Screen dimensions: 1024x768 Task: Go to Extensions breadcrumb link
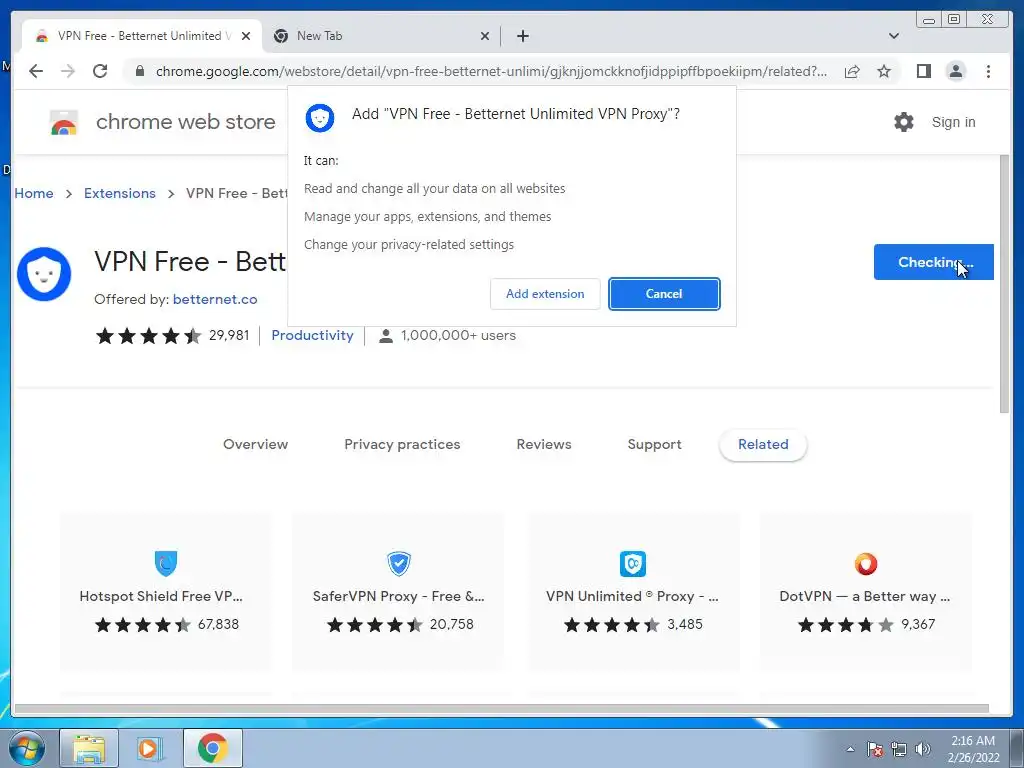[120, 193]
